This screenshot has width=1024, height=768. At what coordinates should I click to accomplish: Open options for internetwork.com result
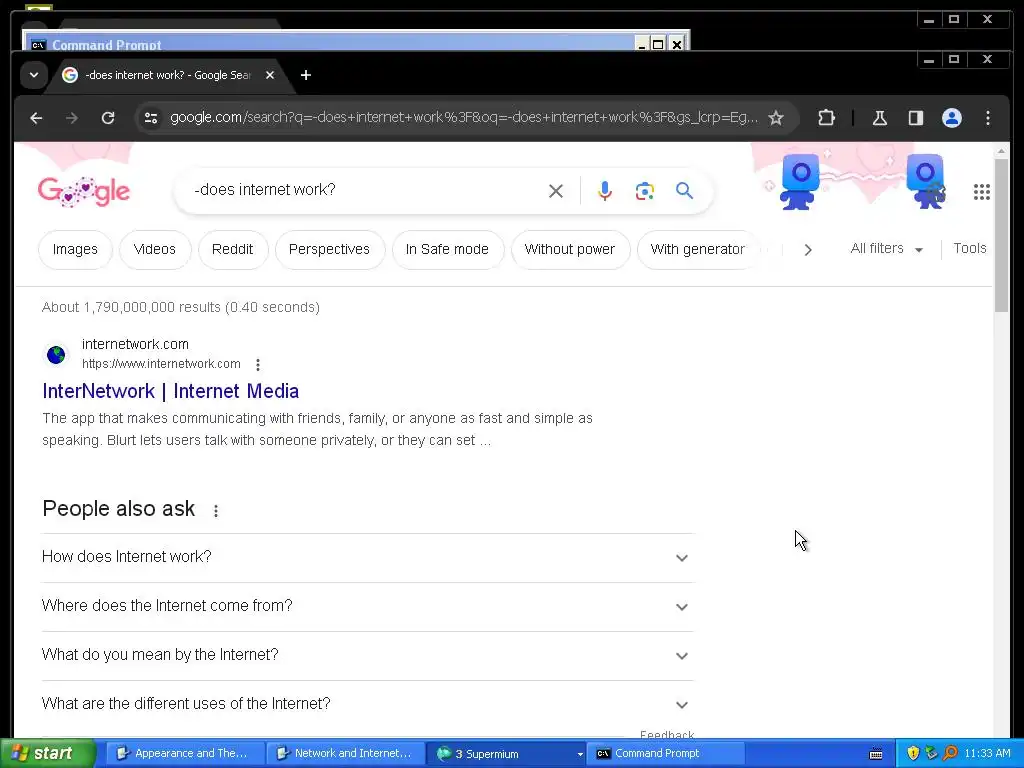pos(258,364)
